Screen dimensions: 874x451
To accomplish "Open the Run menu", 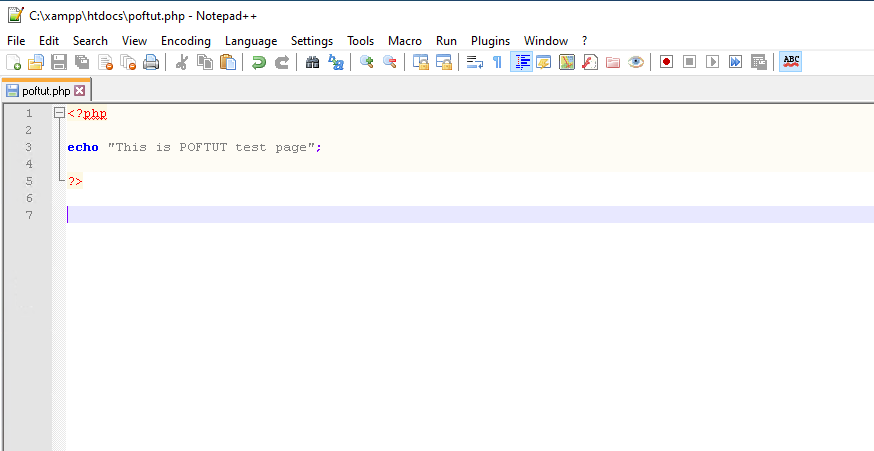I will click(x=446, y=41).
